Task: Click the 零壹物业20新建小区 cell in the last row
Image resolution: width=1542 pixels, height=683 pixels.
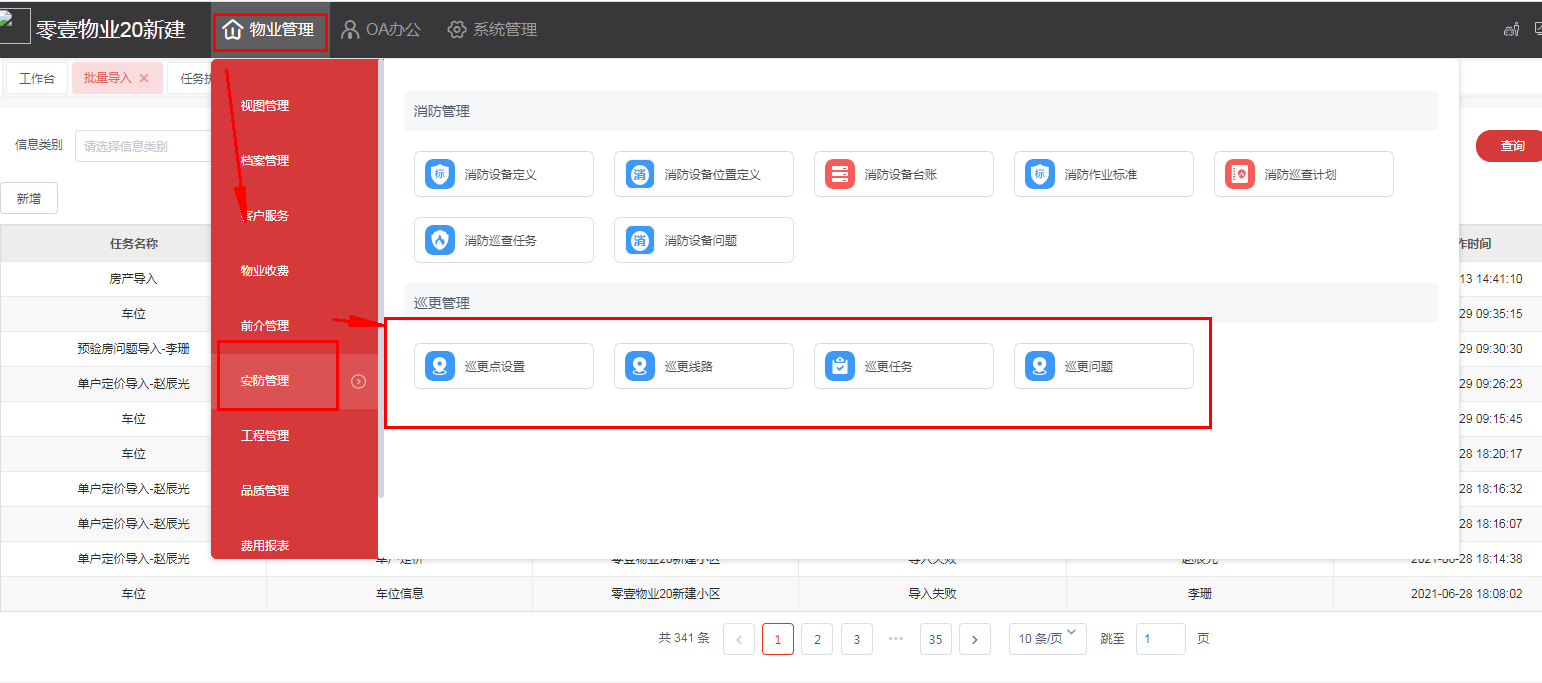Action: point(666,594)
